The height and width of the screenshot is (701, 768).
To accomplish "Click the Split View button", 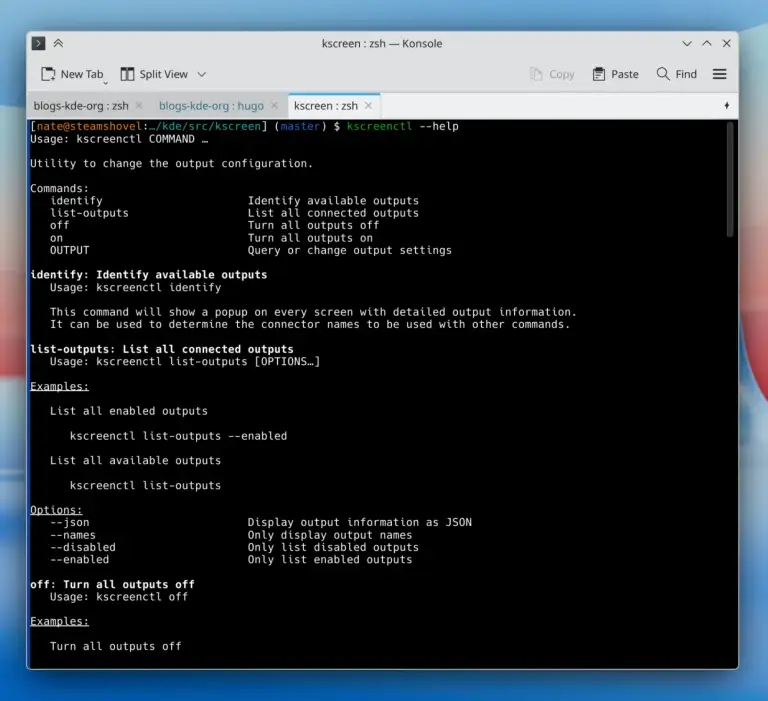I will 154,74.
